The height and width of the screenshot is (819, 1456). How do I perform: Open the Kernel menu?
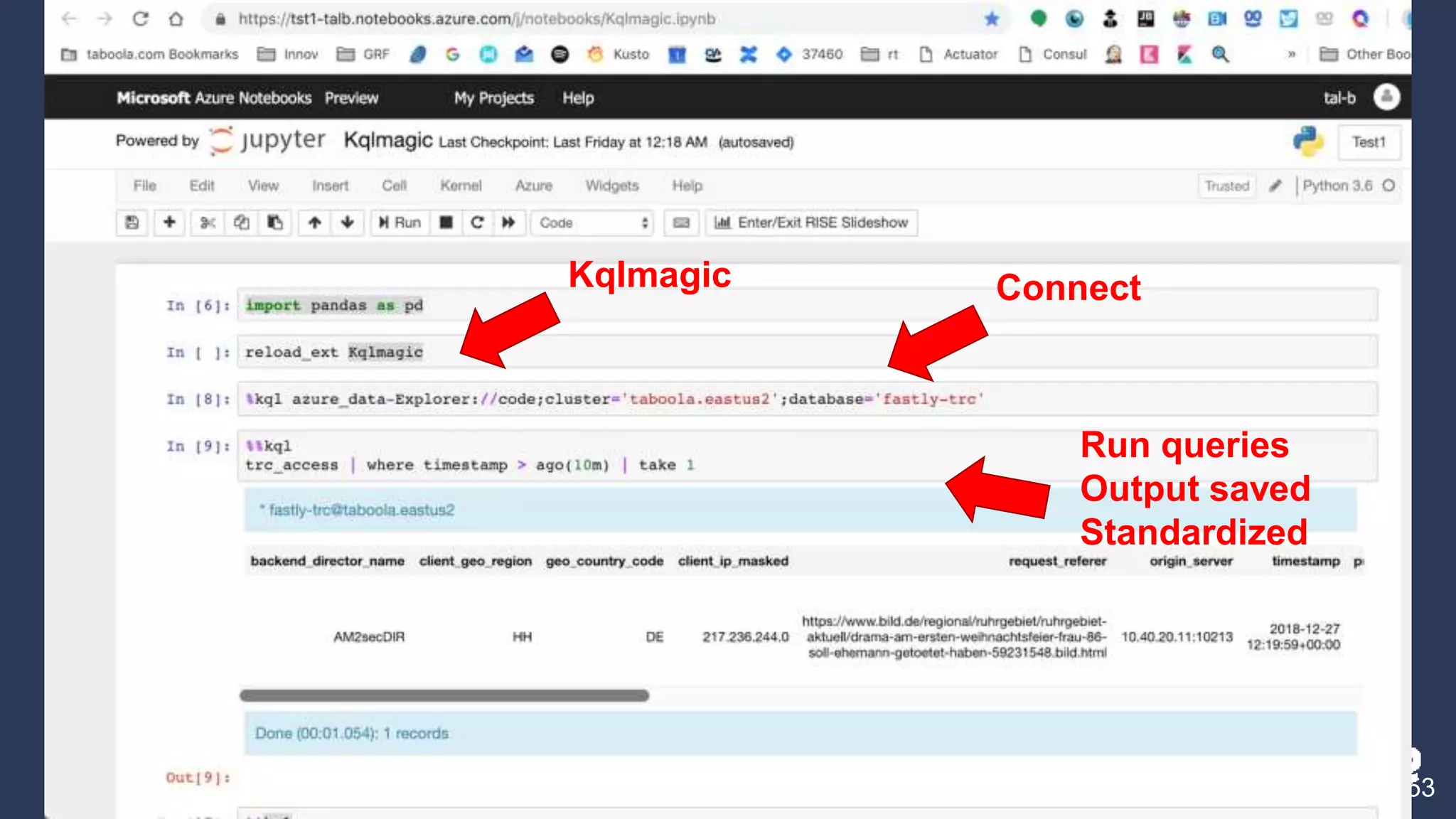(x=461, y=186)
